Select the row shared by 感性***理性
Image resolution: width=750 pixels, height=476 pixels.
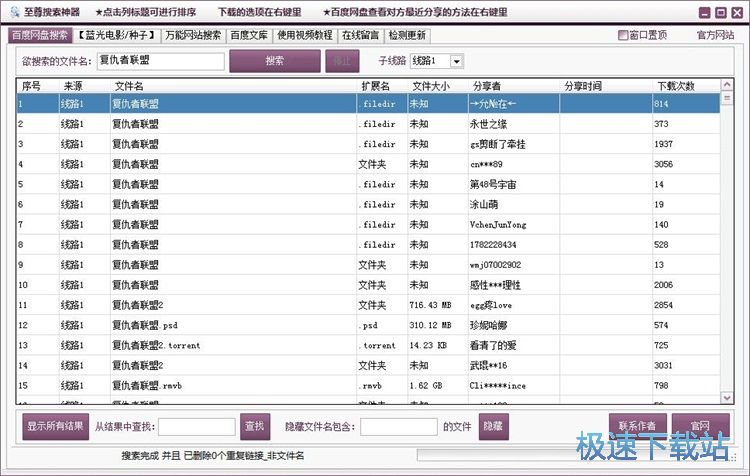pos(368,285)
